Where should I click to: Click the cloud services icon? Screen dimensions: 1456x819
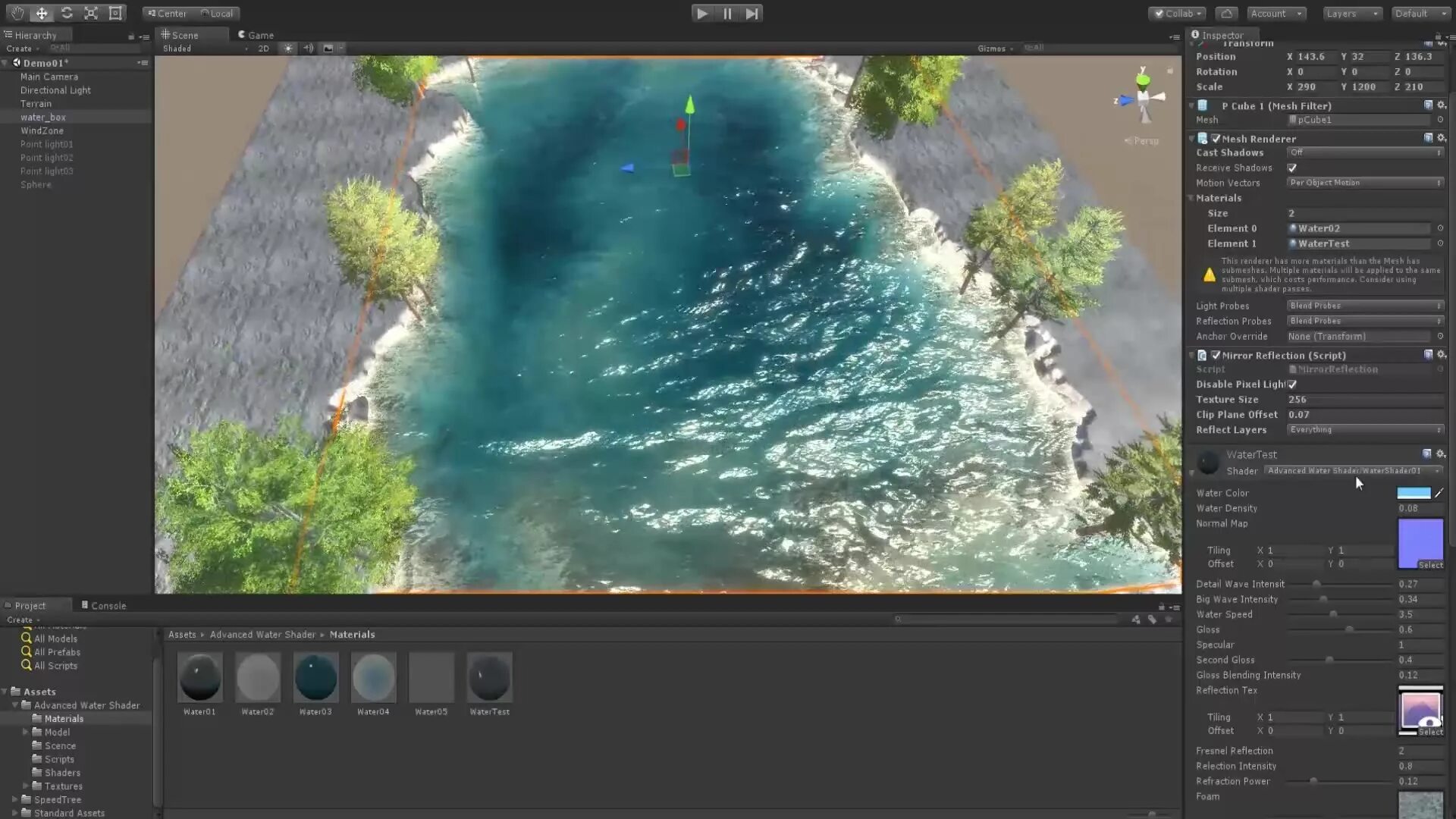point(1226,13)
